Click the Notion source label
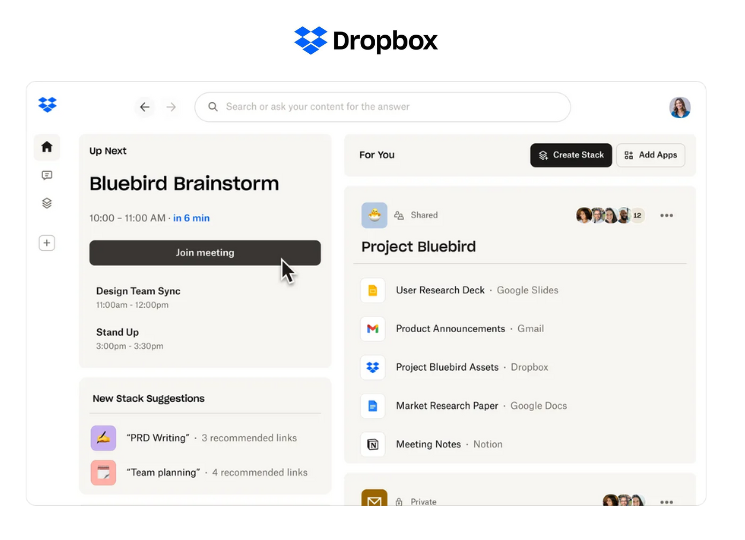The width and height of the screenshot is (745, 540). pos(487,445)
